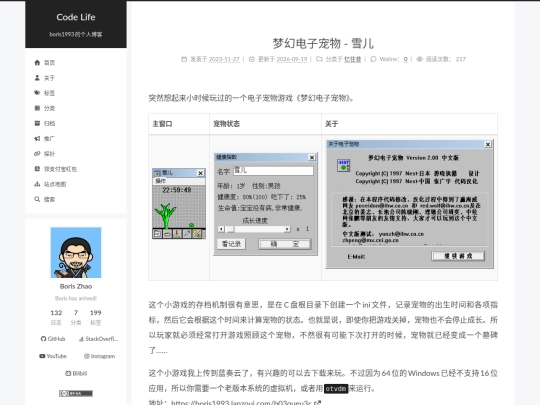Click the boris1993 personal blog subtitle
Screen dimensions: 540x405
(x=76, y=34)
